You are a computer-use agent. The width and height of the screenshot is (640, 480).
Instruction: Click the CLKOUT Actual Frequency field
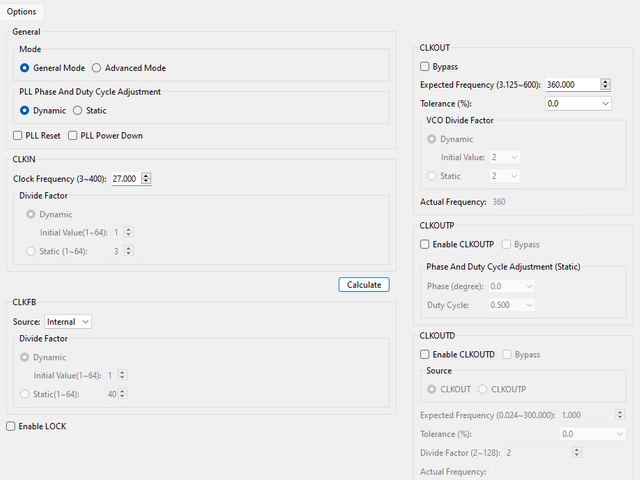point(535,202)
